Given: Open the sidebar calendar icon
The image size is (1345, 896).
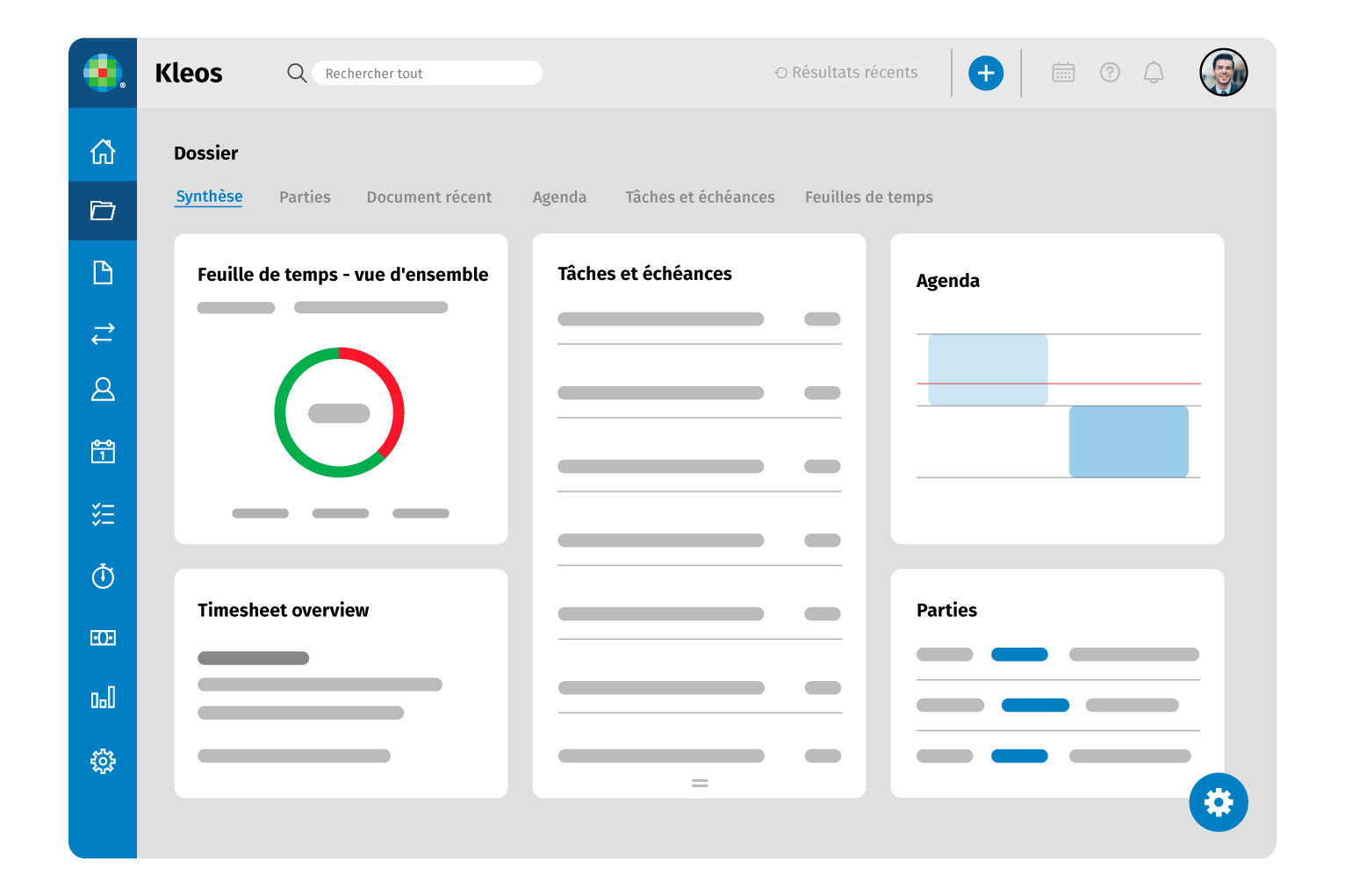Looking at the screenshot, I should (103, 452).
